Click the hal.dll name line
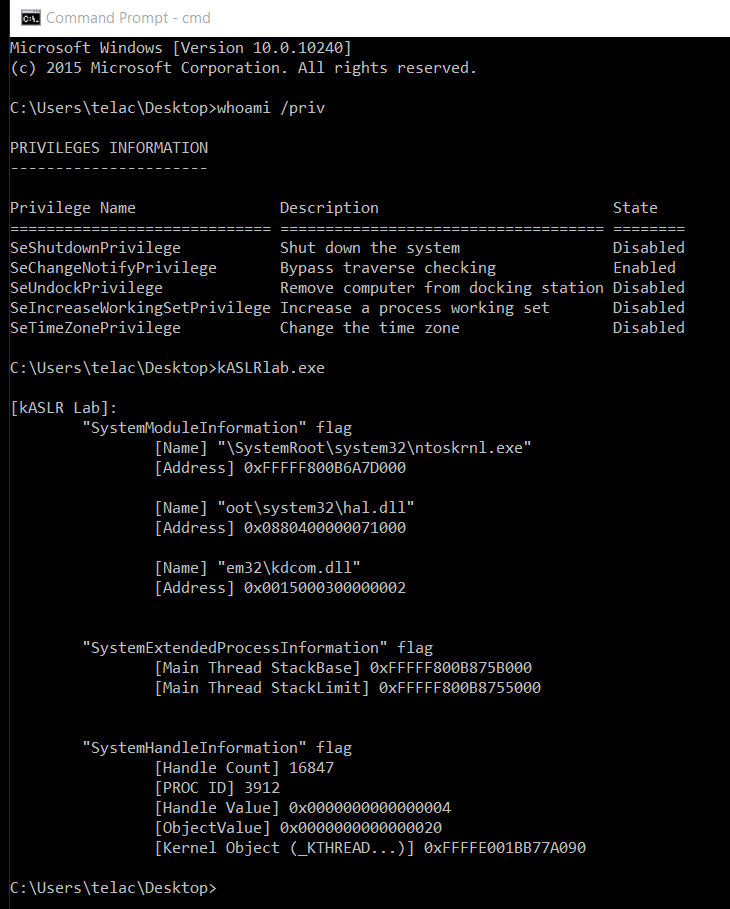The height and width of the screenshot is (909, 730). (x=284, y=508)
